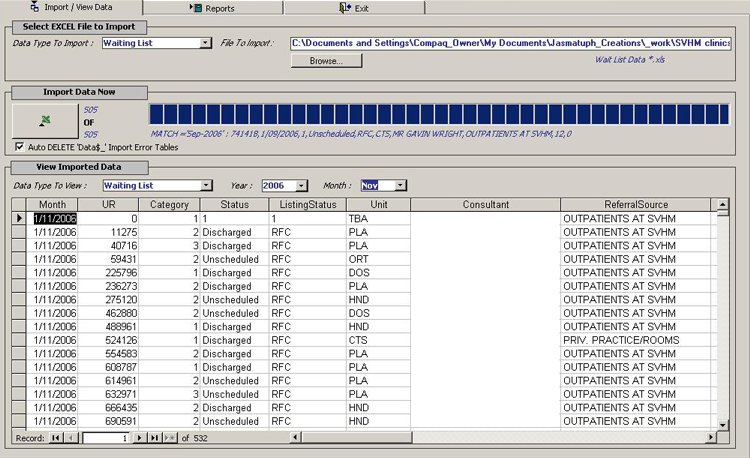Viewport: 750px width, 458px height.
Task: Click the UR column header
Action: [x=109, y=205]
